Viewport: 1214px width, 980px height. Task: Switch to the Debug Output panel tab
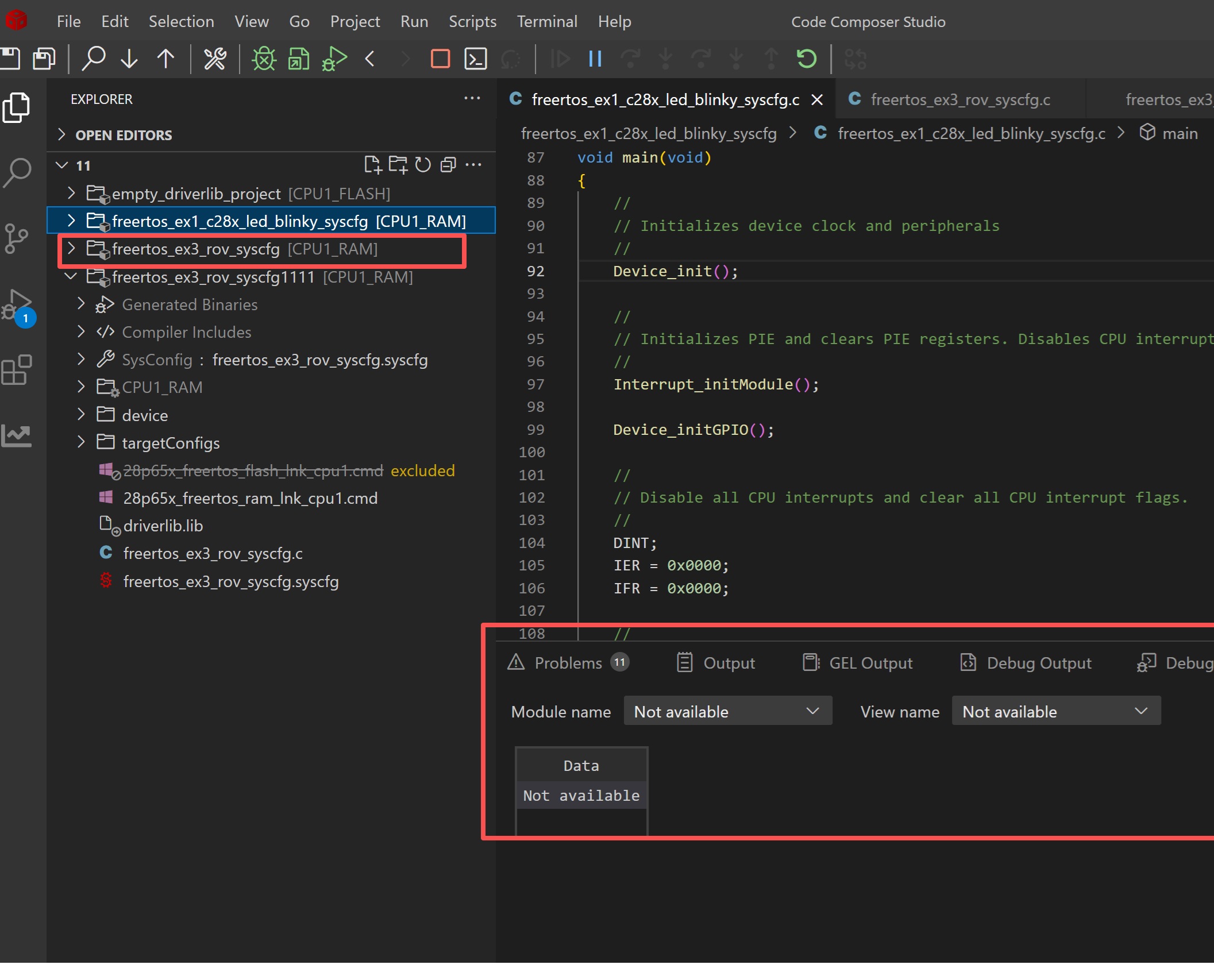coord(1026,663)
